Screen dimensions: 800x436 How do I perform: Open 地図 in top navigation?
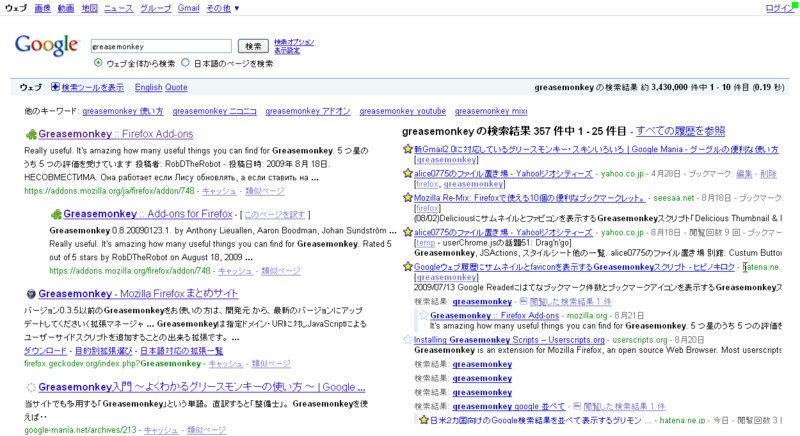click(x=89, y=8)
